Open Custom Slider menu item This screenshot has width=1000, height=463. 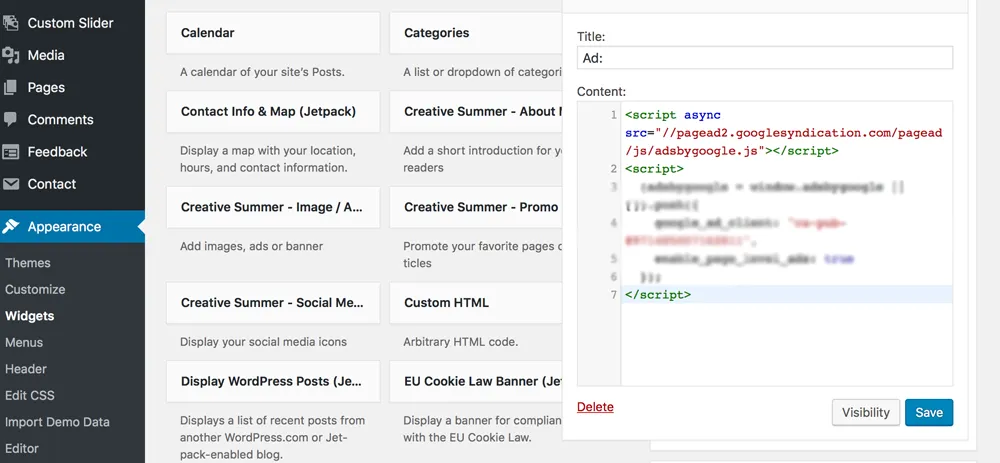pyautogui.click(x=72, y=23)
